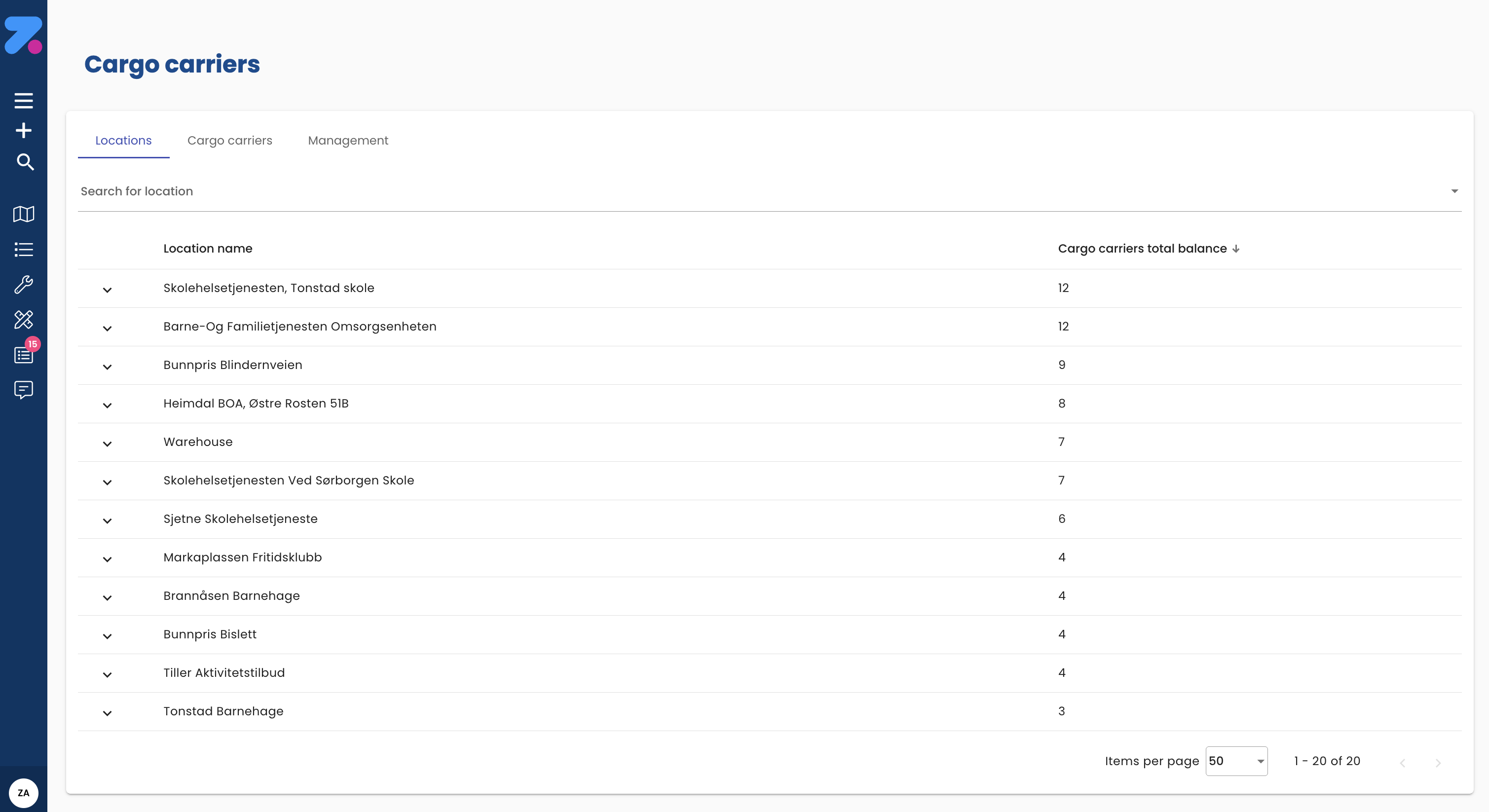Open the notifications list with 15 badge
Screen dimensions: 1489x812
pos(24,354)
